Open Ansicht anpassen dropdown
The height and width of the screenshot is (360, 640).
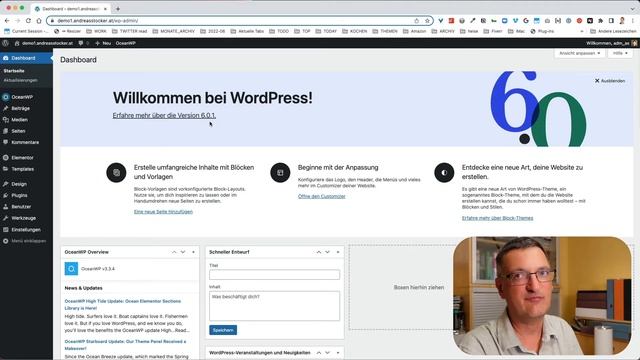(580, 53)
